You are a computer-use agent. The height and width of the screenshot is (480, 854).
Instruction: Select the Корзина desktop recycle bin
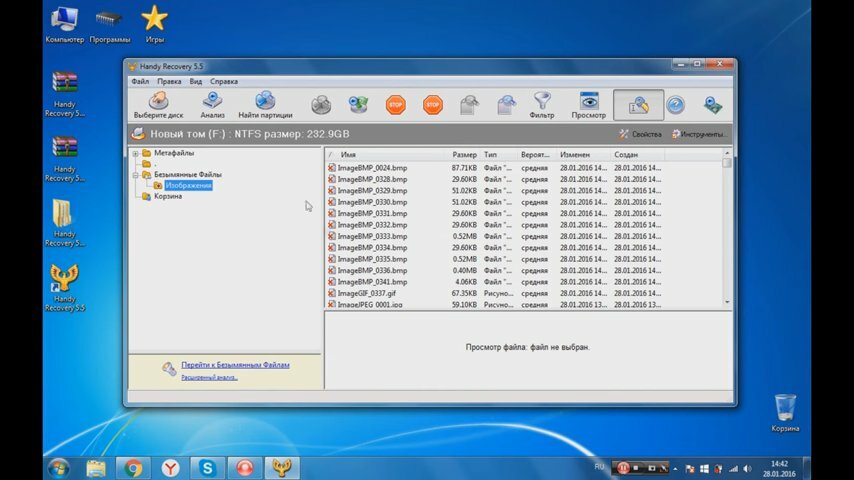click(785, 414)
